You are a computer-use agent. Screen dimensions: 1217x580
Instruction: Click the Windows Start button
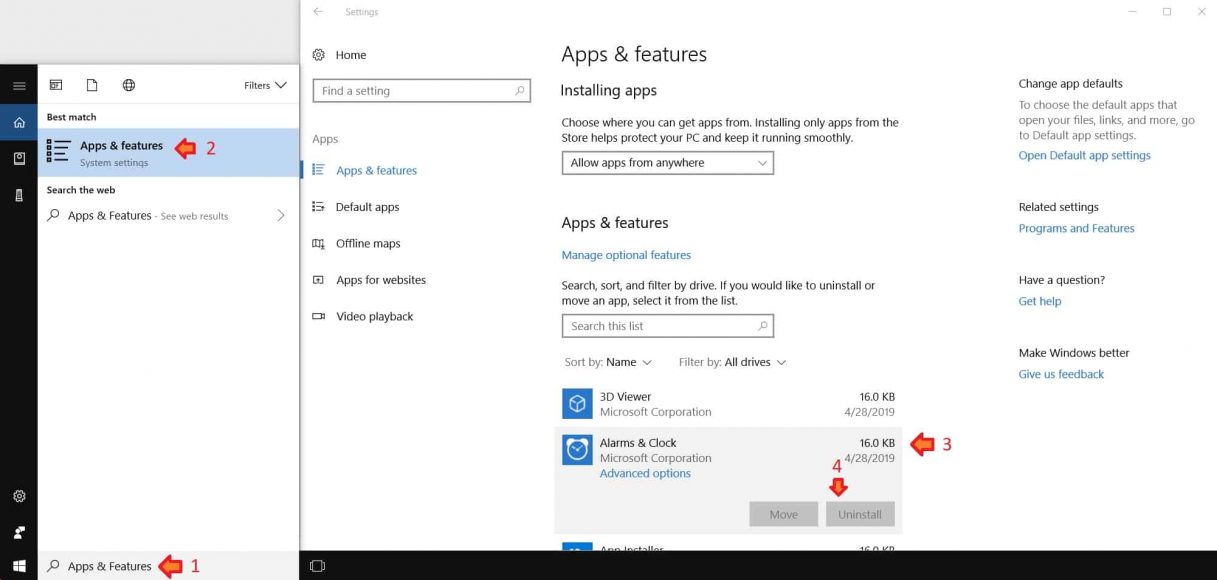pyautogui.click(x=19, y=565)
